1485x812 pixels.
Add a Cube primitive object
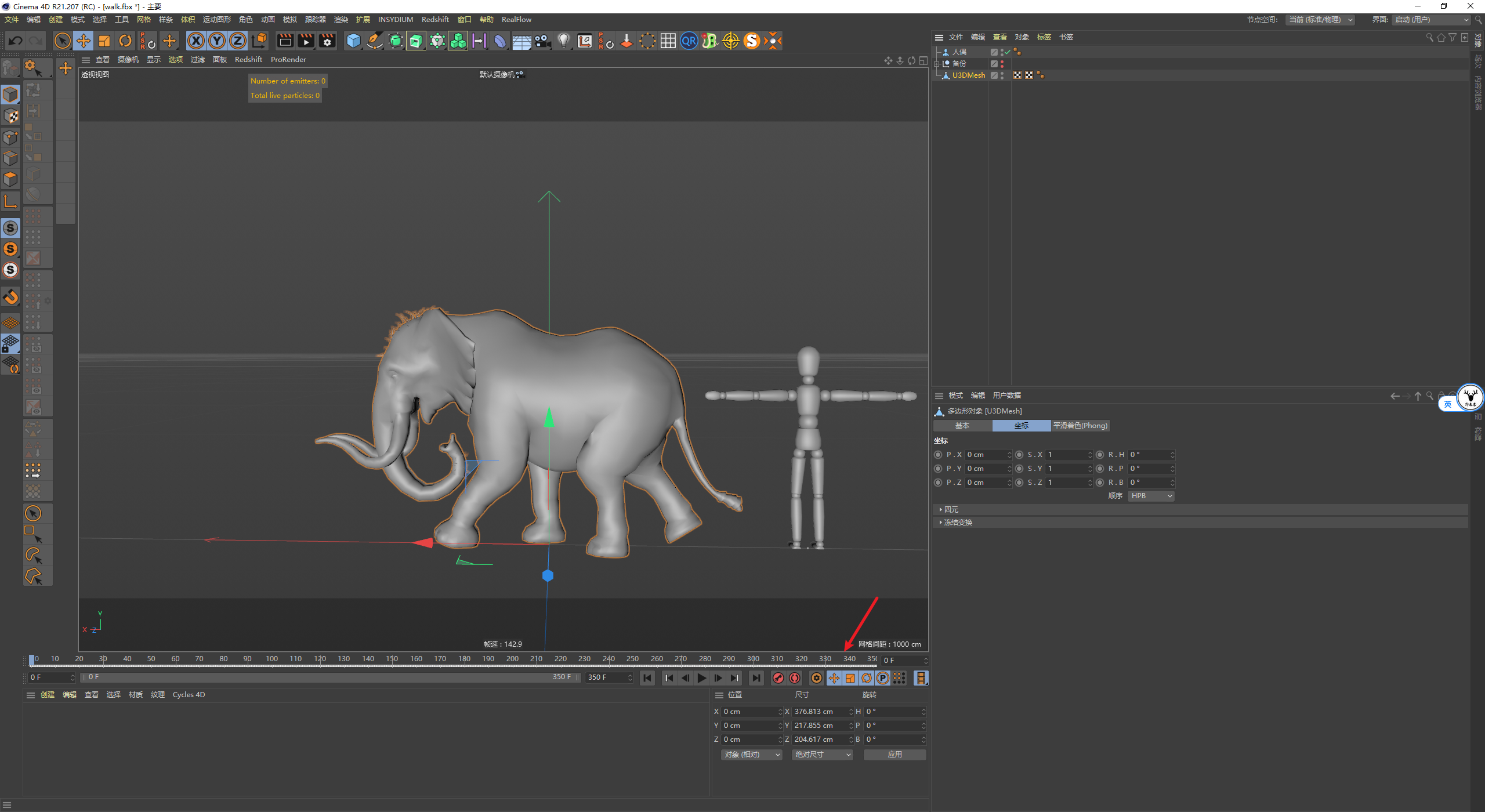click(353, 41)
